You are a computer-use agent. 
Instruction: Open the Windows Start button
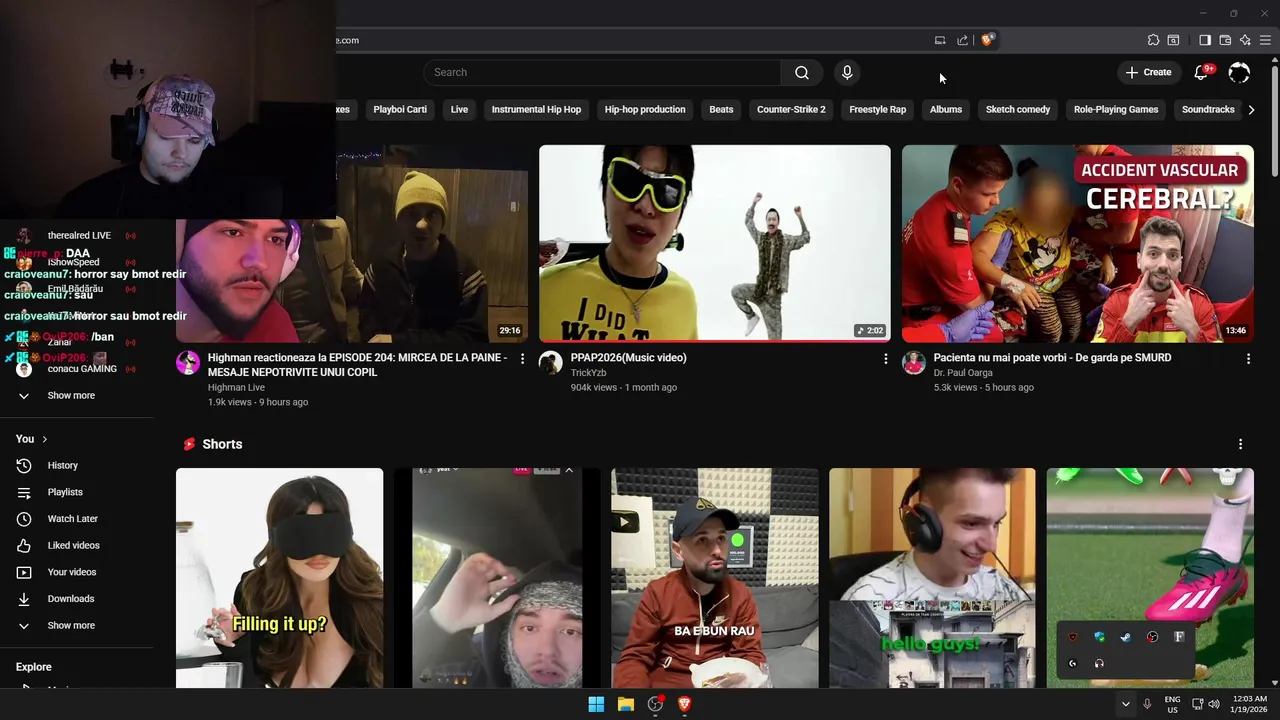coord(596,704)
